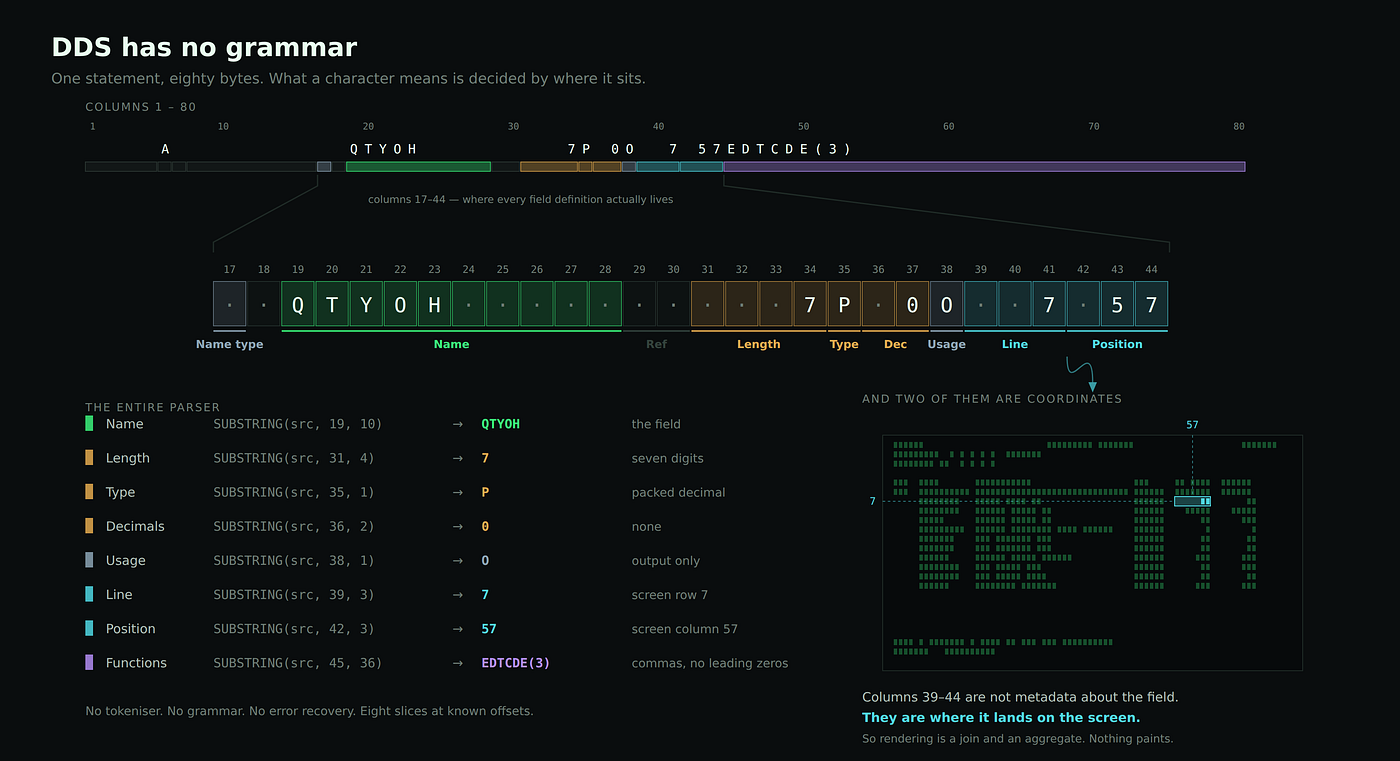This screenshot has width=1400, height=761.
Task: Click the 'SUBSTRING(src, 38, 1)' expression
Action: click(x=294, y=561)
